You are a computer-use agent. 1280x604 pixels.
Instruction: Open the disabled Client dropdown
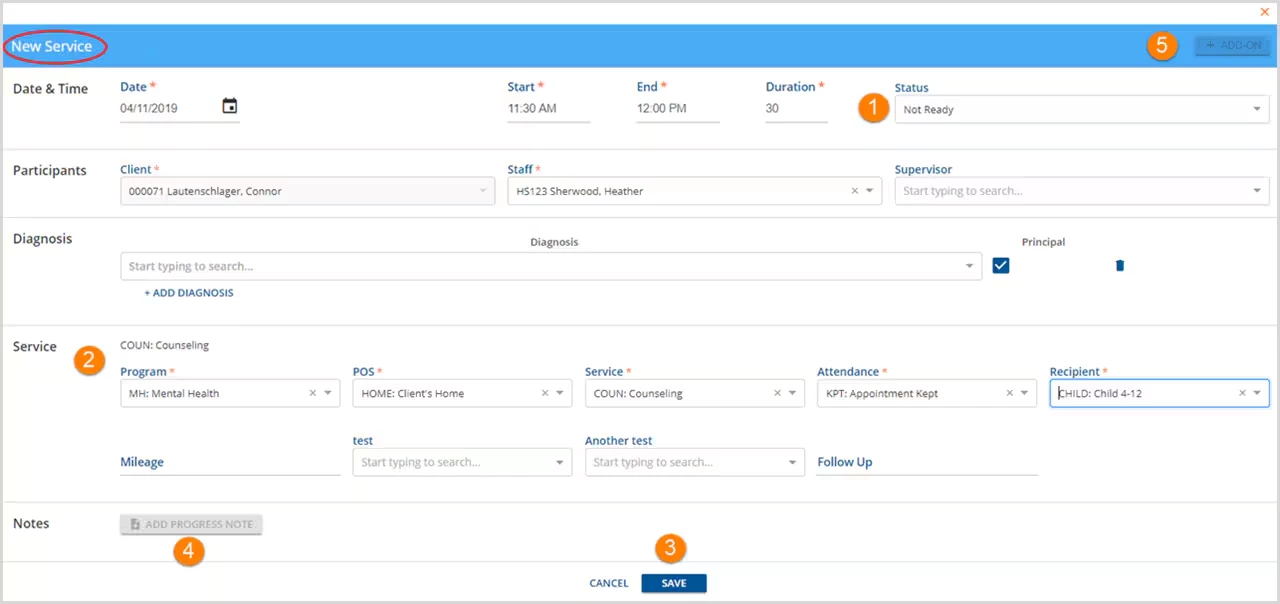[x=307, y=191]
